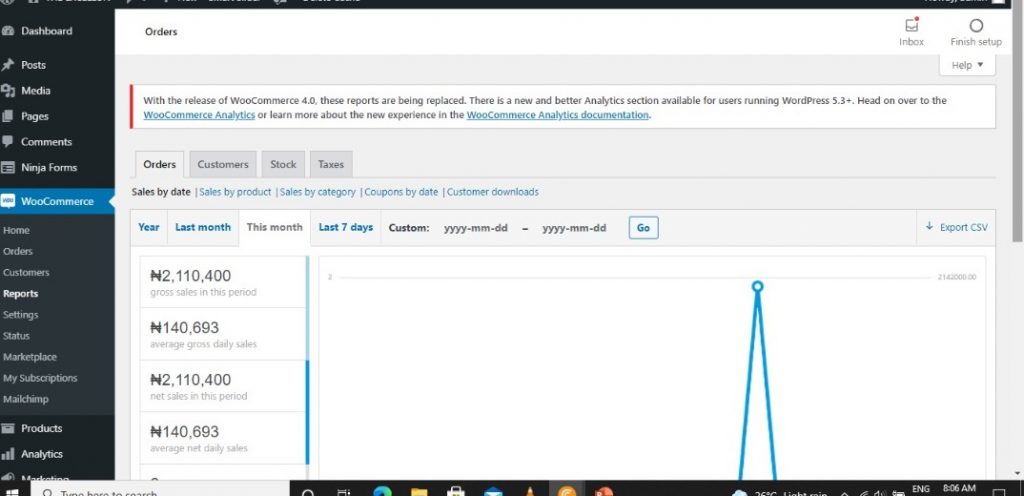1024x496 pixels.
Task: Switch to the Orders report tab
Action: [x=160, y=164]
